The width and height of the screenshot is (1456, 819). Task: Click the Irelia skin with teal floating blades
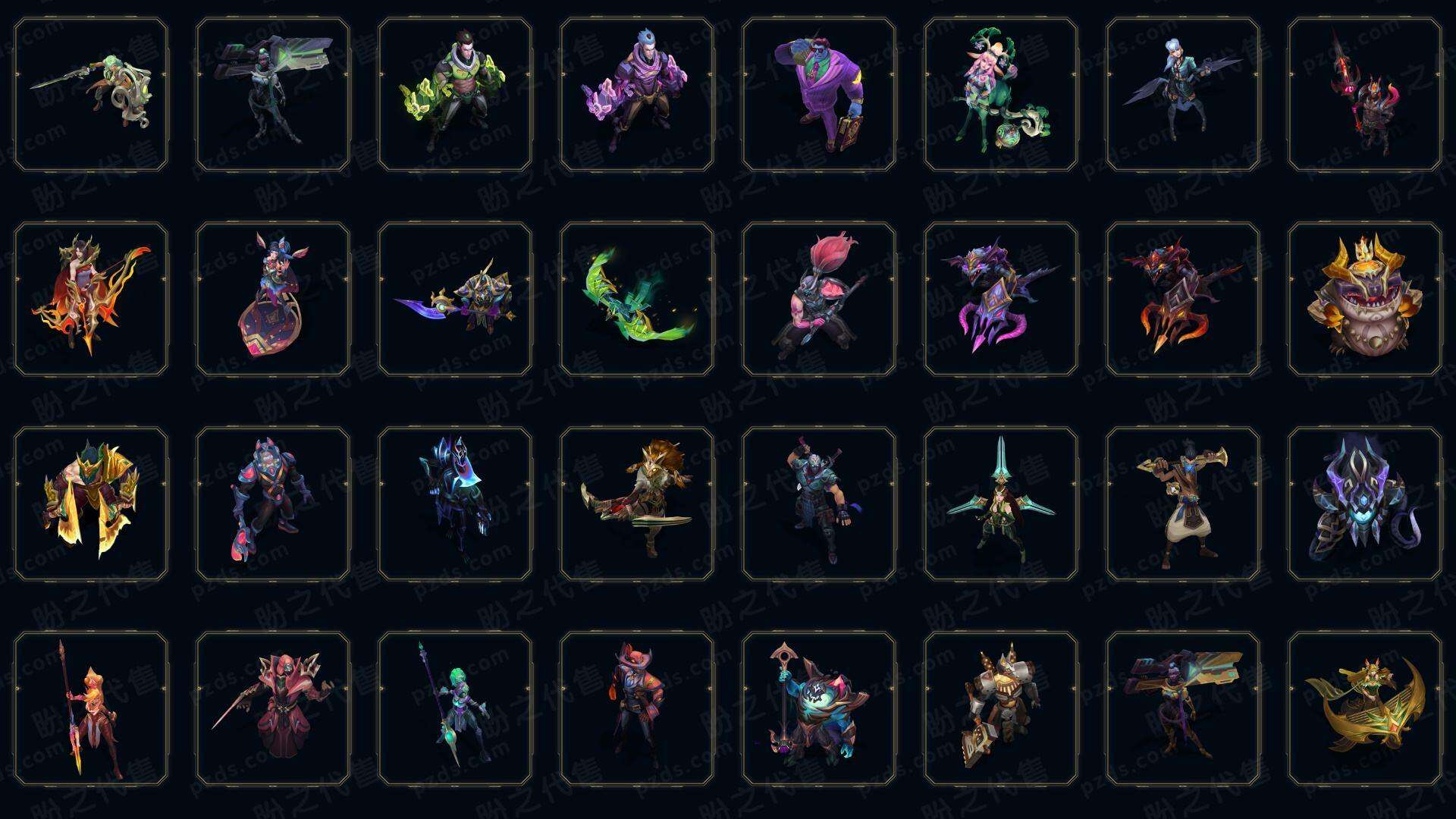(x=1001, y=504)
